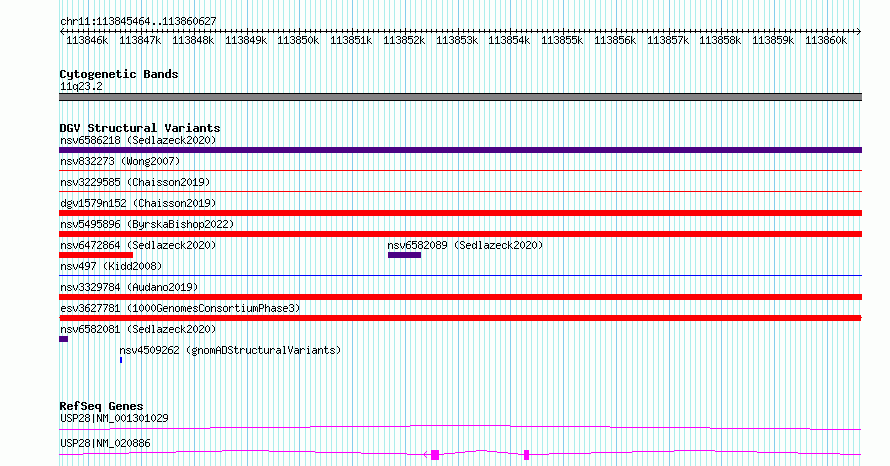Image resolution: width=890 pixels, height=466 pixels.
Task: Open variant dgv1579n152 (Chaisson2019) label
Action: coord(138,203)
